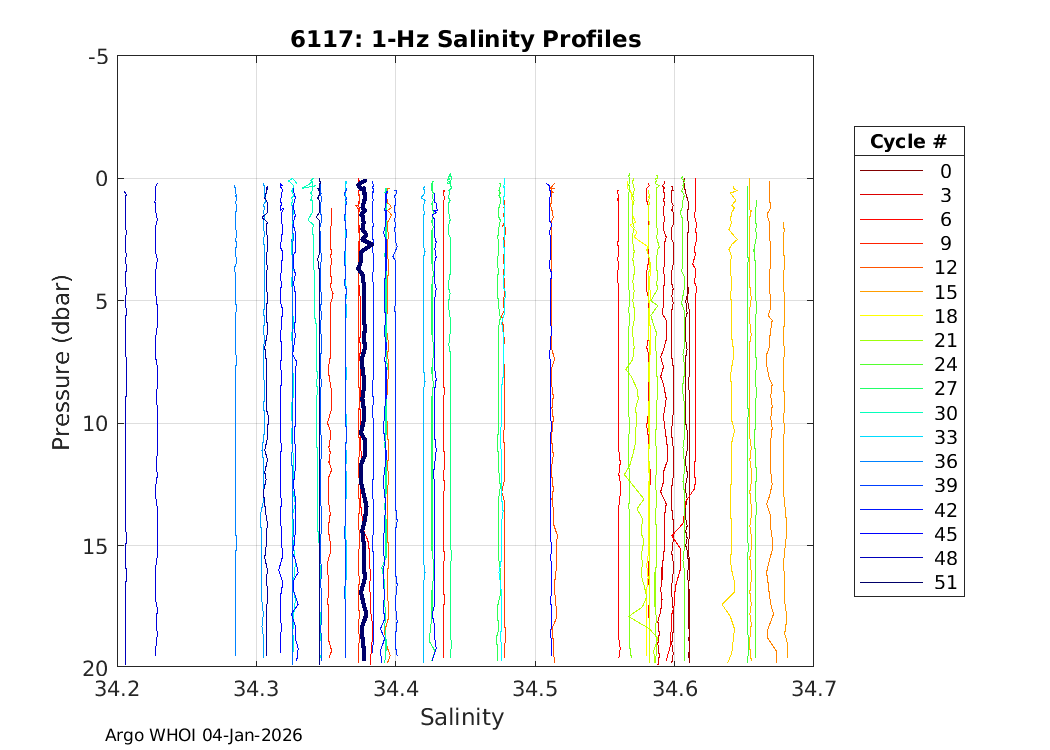Select the legend line swatch for cycle 21
This screenshot has width=1050, height=750.
(890, 341)
